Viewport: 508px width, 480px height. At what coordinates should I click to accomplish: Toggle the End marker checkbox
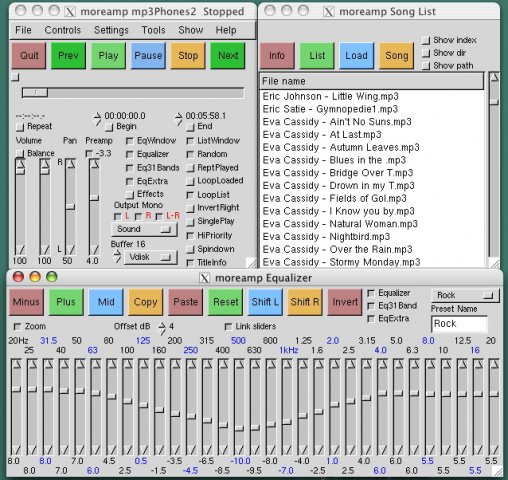point(190,127)
